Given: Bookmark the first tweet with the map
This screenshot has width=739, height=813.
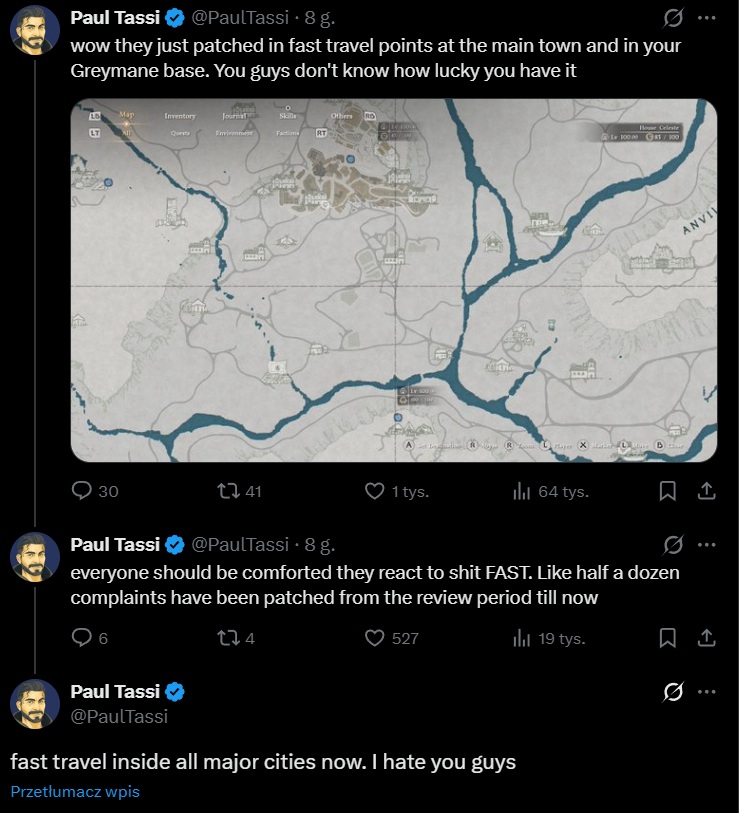Looking at the screenshot, I should (668, 491).
